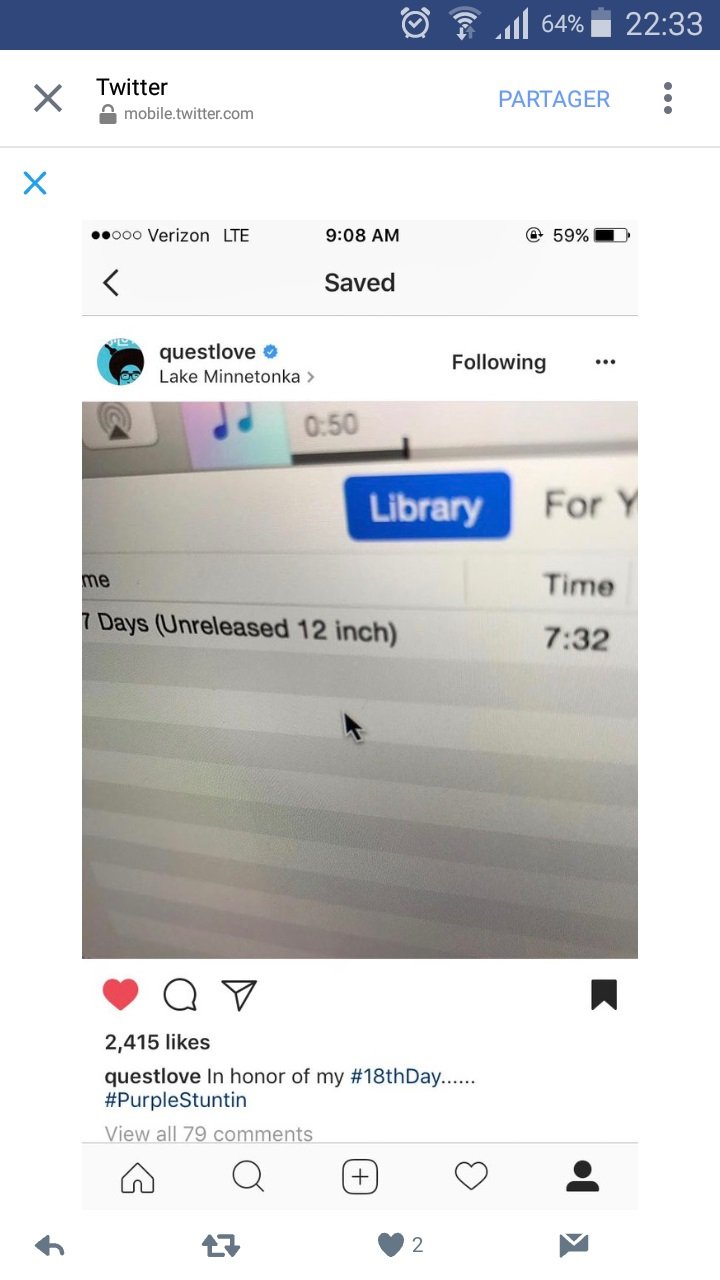720x1280 pixels.
Task: Tap the Following button
Action: pyautogui.click(x=499, y=362)
